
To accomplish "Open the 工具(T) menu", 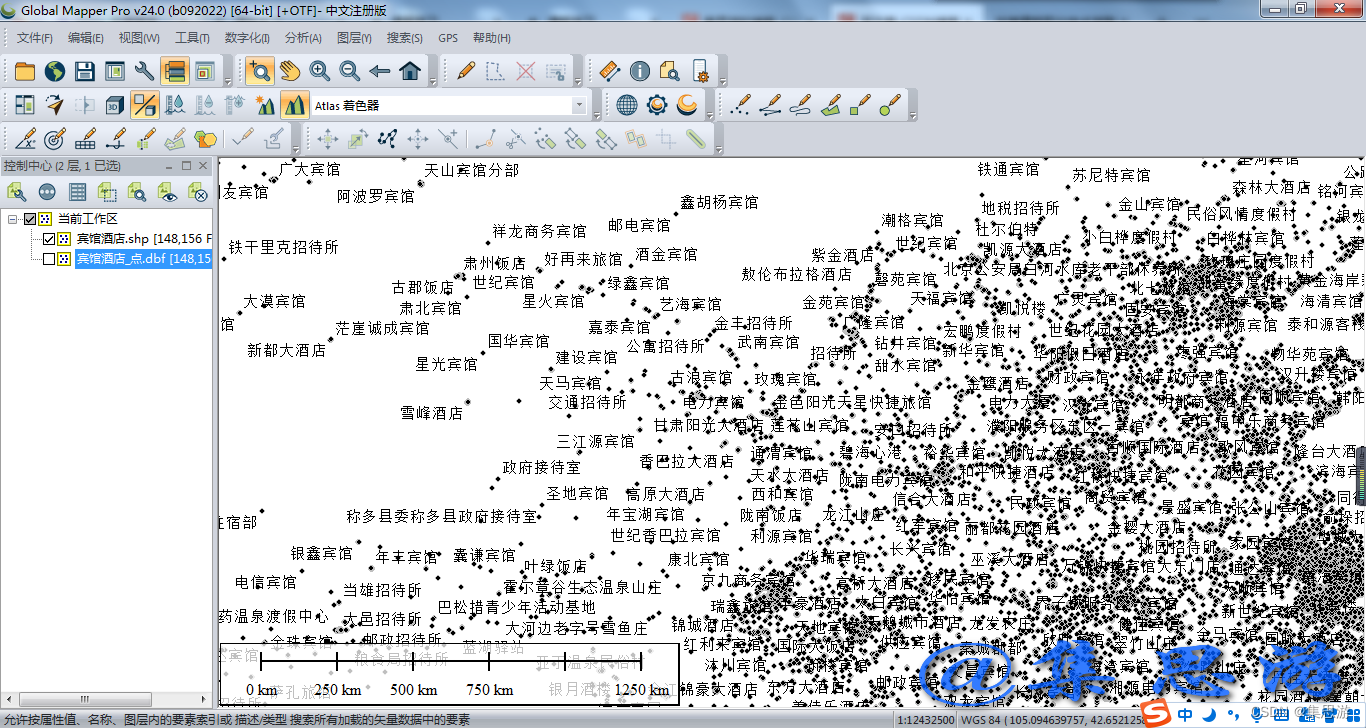I will (x=192, y=38).
